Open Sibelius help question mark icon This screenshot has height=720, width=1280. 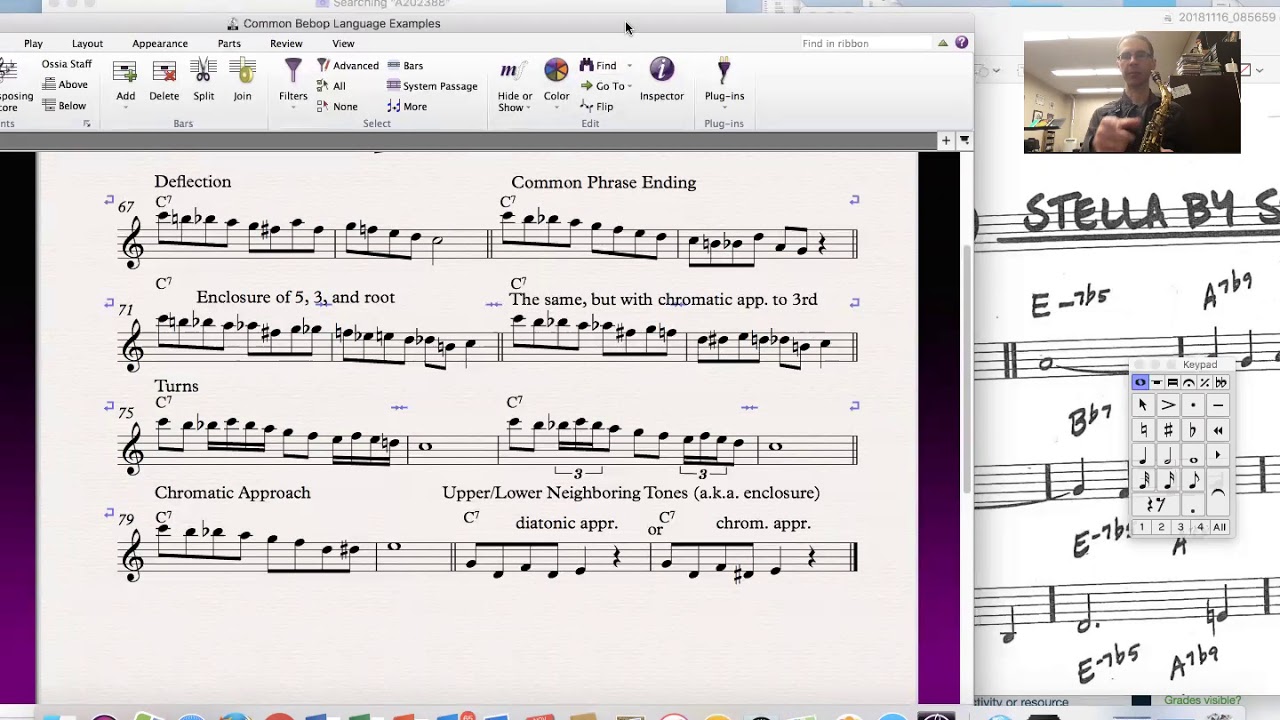(961, 43)
